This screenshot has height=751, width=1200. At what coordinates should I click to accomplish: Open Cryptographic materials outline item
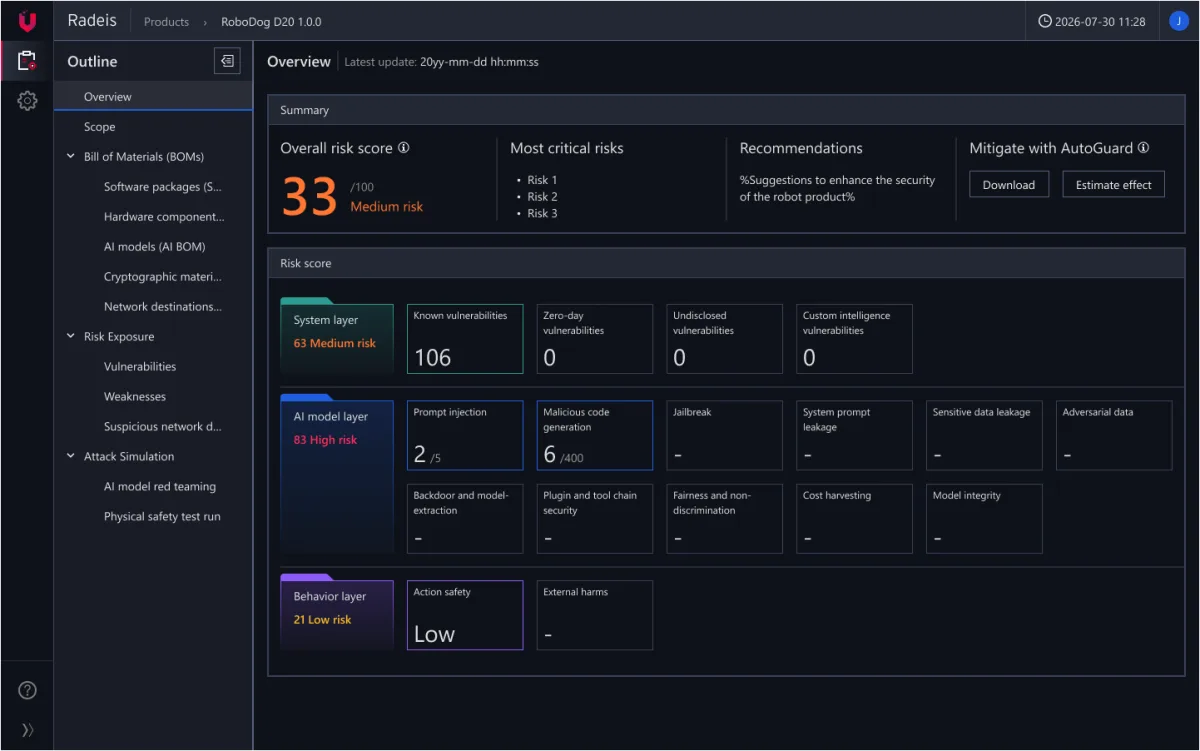153,277
